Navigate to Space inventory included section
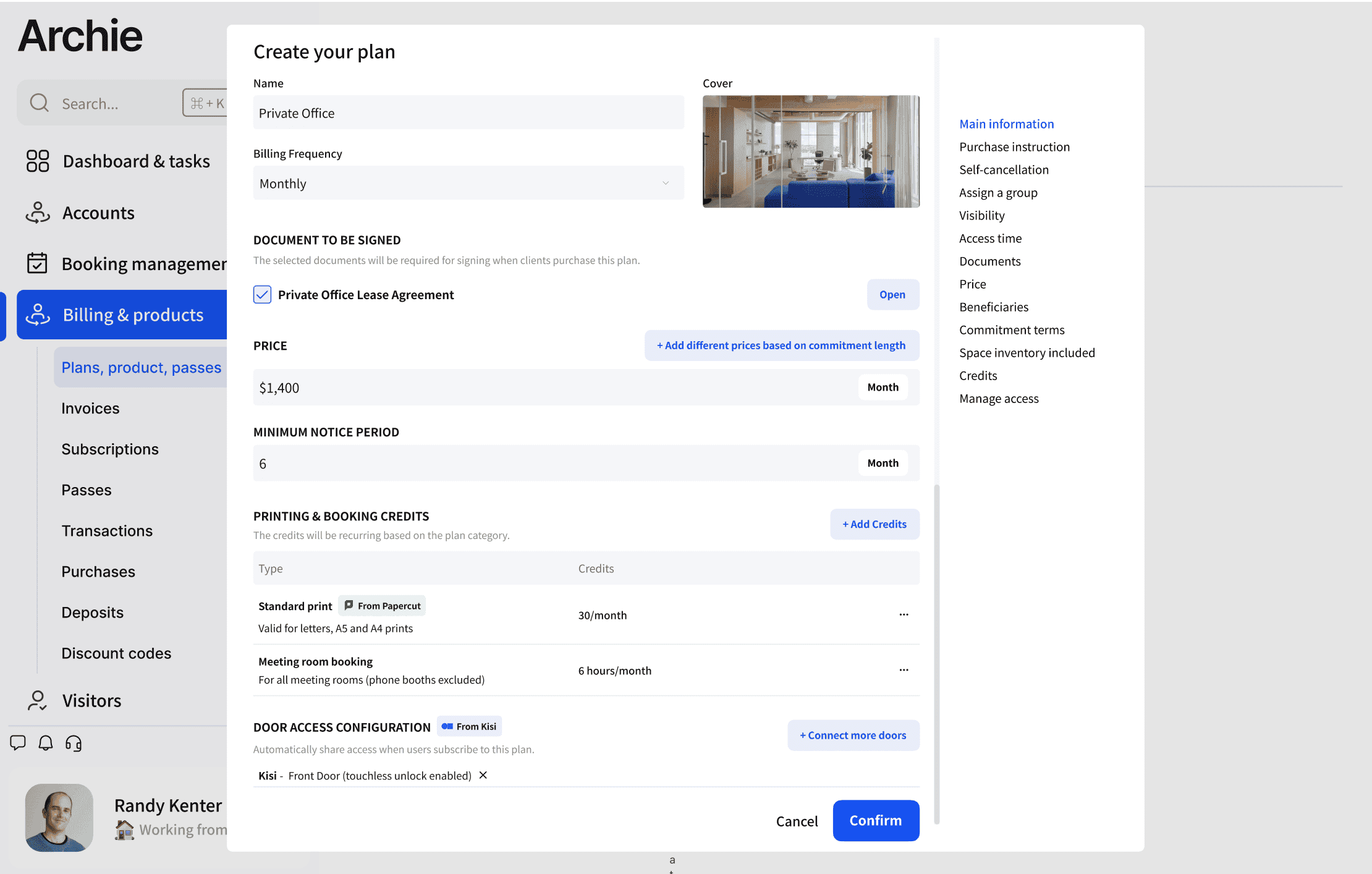Viewport: 1372px width, 874px height. (x=1027, y=352)
